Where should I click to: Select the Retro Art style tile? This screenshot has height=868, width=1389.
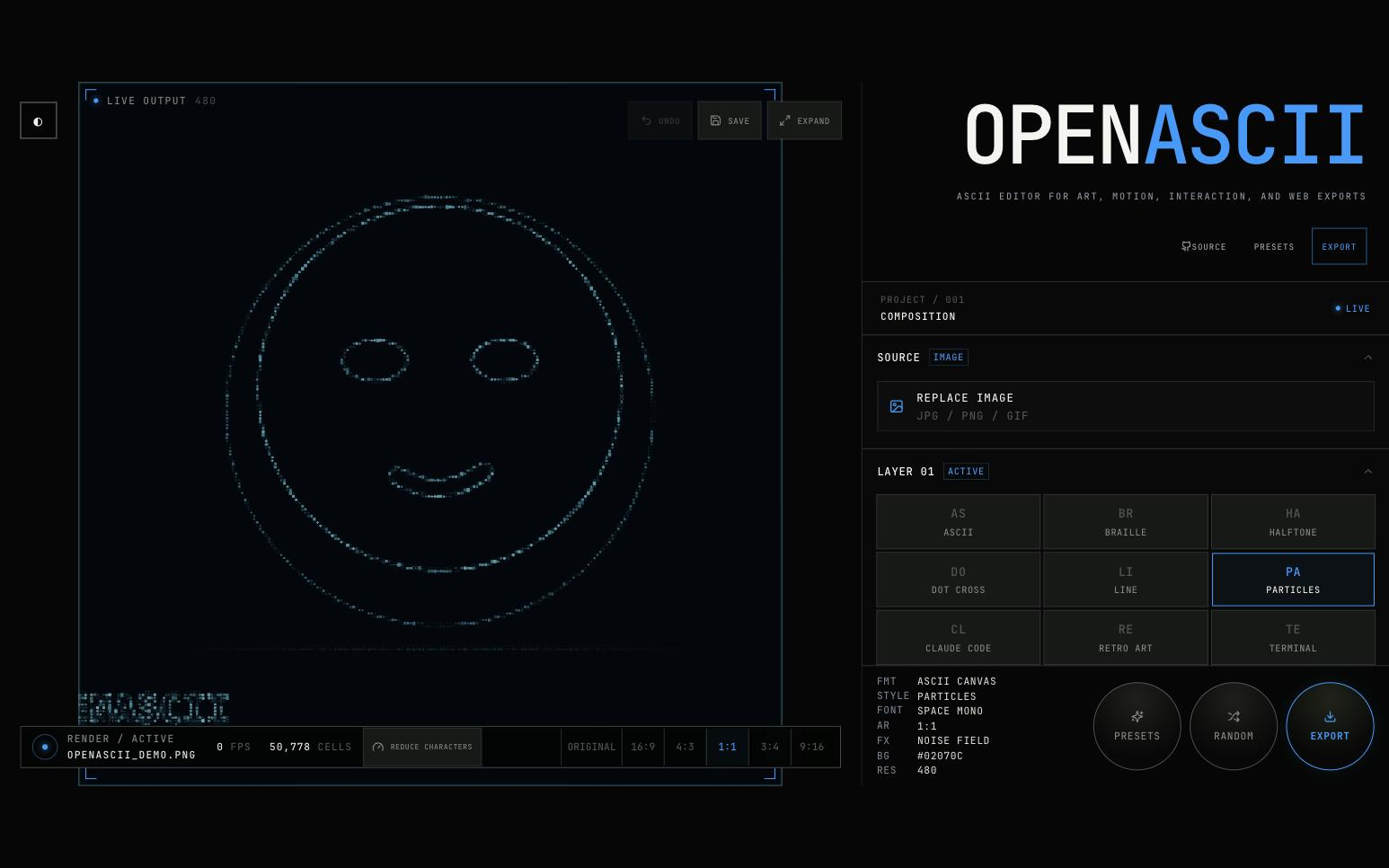pos(1126,638)
